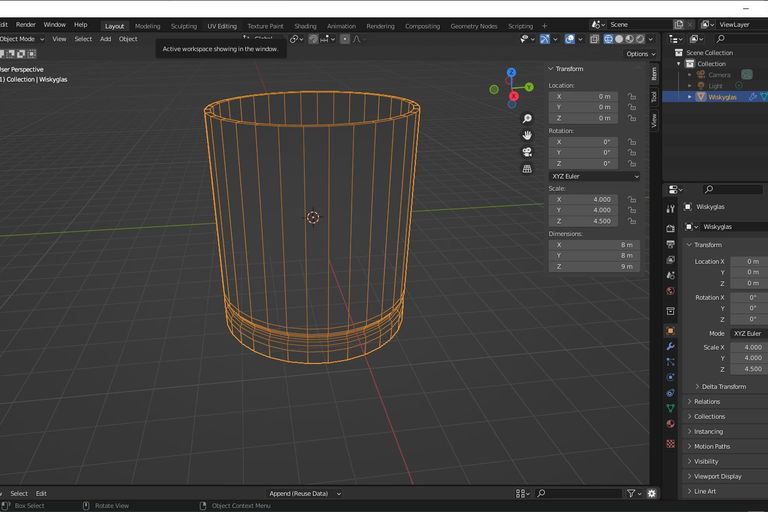Open the sidebar View tab
The height and width of the screenshot is (512, 768).
tap(654, 120)
